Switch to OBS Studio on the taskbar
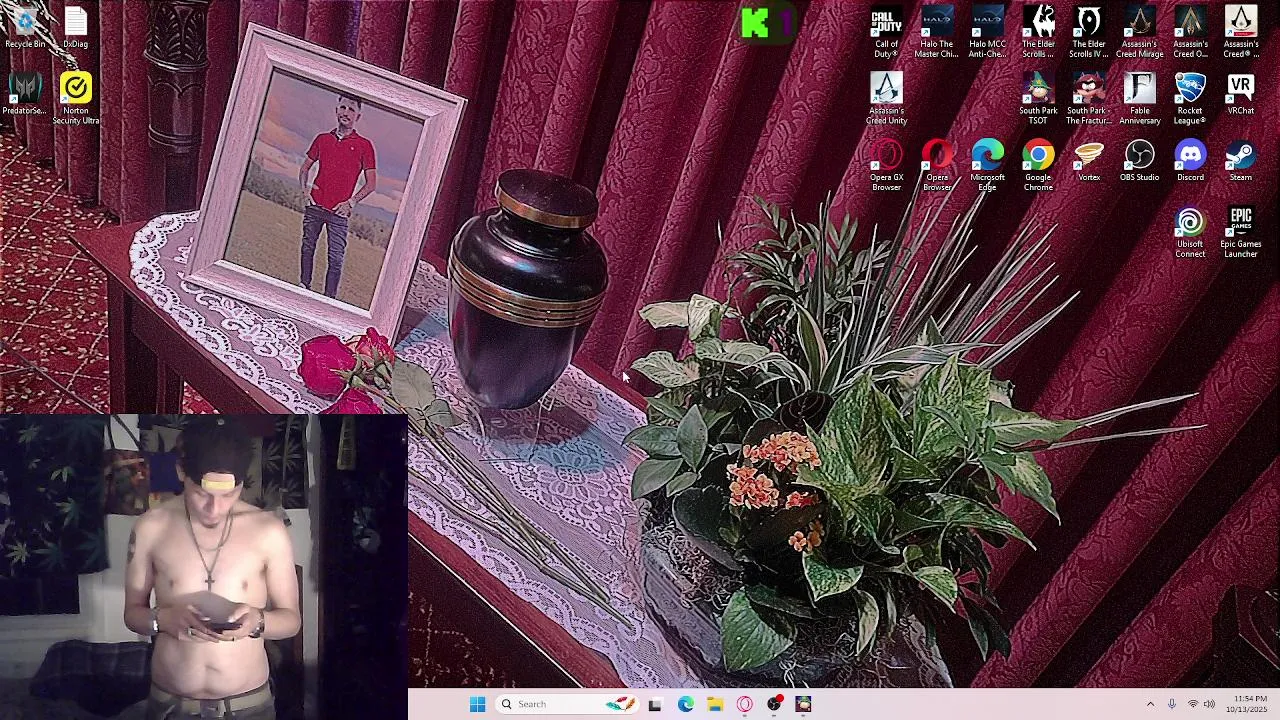Viewport: 1280px width, 720px height. pyautogui.click(x=774, y=704)
